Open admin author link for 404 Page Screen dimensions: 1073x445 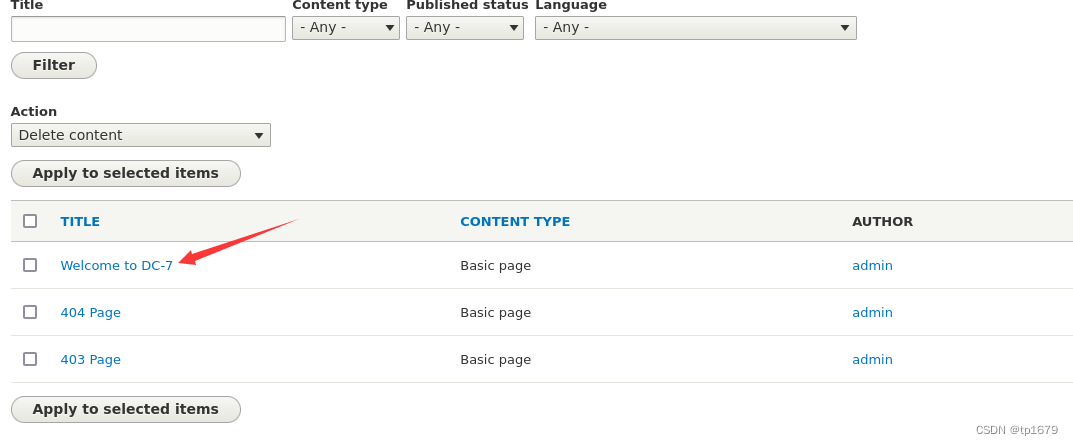(872, 313)
